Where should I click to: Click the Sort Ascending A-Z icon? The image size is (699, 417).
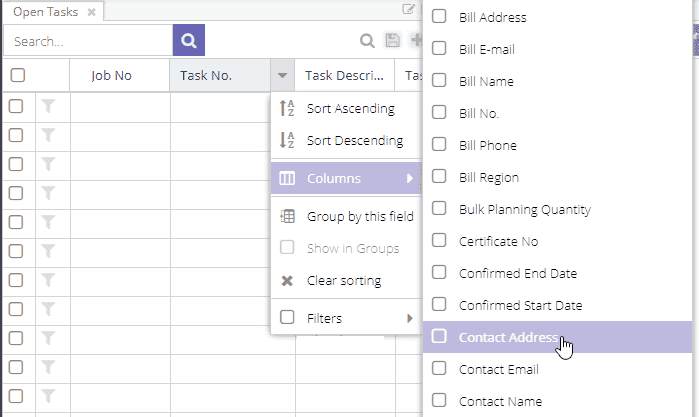click(287, 108)
